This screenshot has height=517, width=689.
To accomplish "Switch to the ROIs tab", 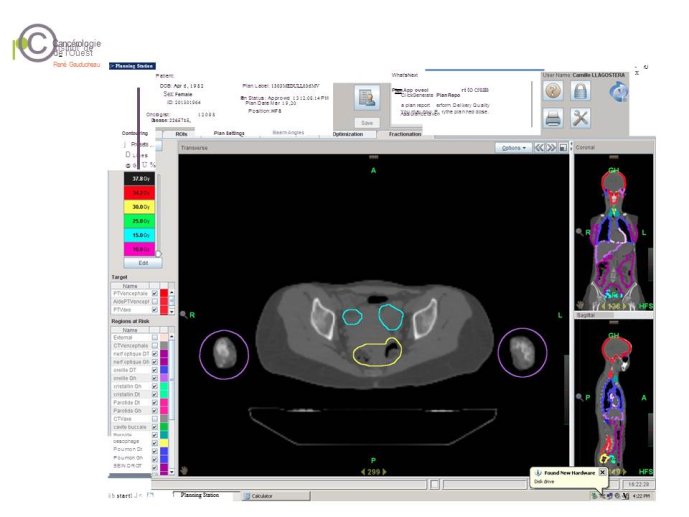I will pos(181,134).
